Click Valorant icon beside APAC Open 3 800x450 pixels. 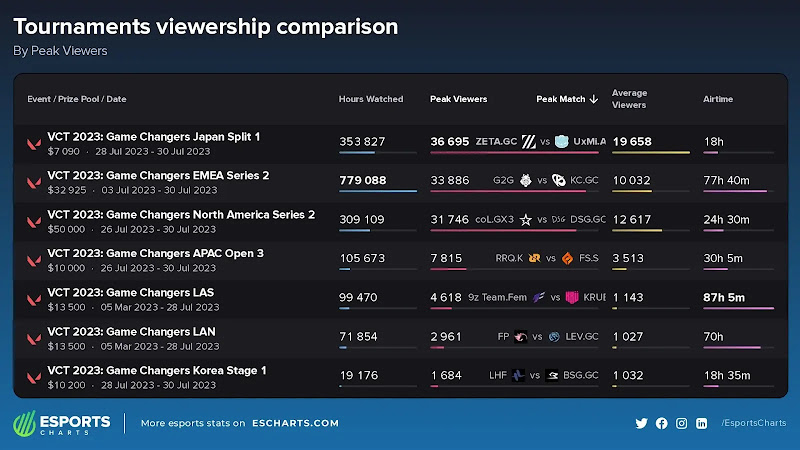point(34,261)
